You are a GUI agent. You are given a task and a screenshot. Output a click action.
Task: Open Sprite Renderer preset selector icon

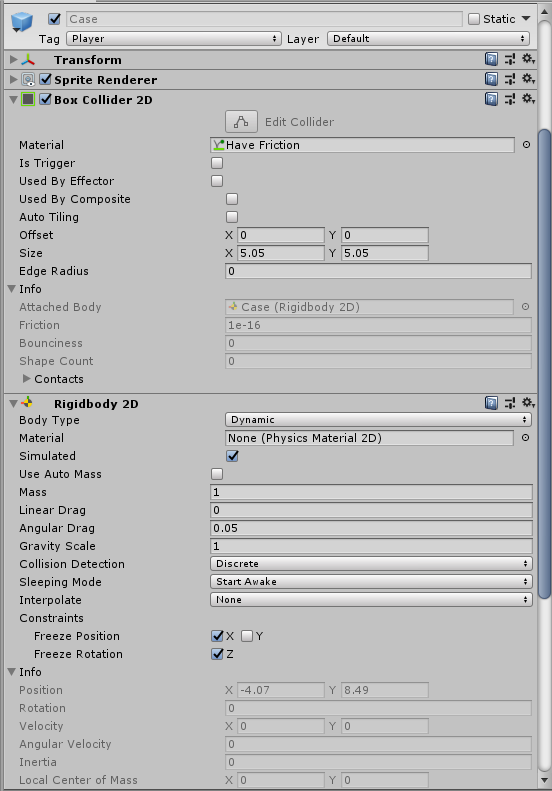510,79
